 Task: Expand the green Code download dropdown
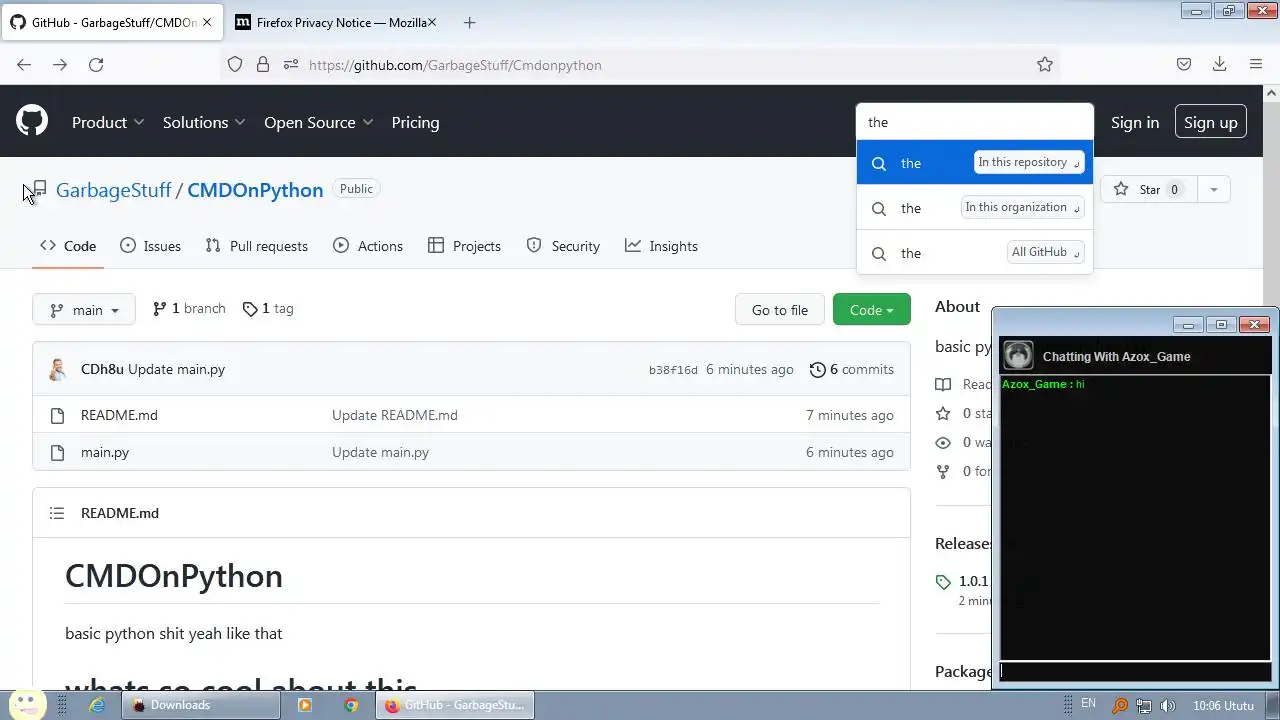[871, 310]
